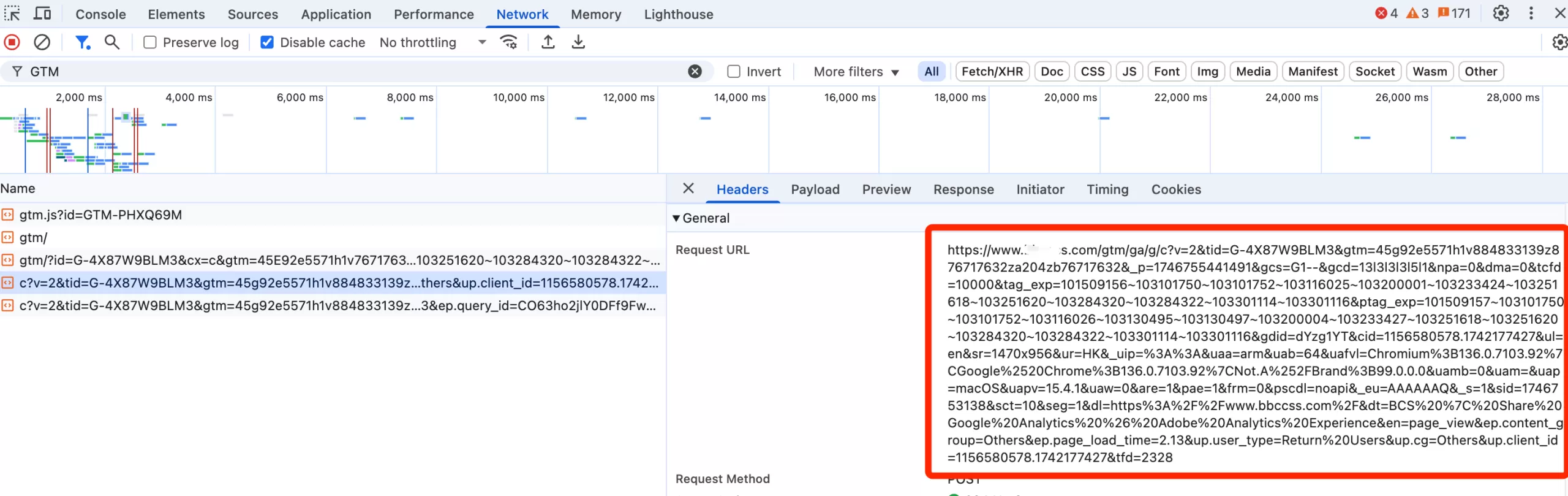
Task: Filter by Img requests
Action: (1207, 71)
